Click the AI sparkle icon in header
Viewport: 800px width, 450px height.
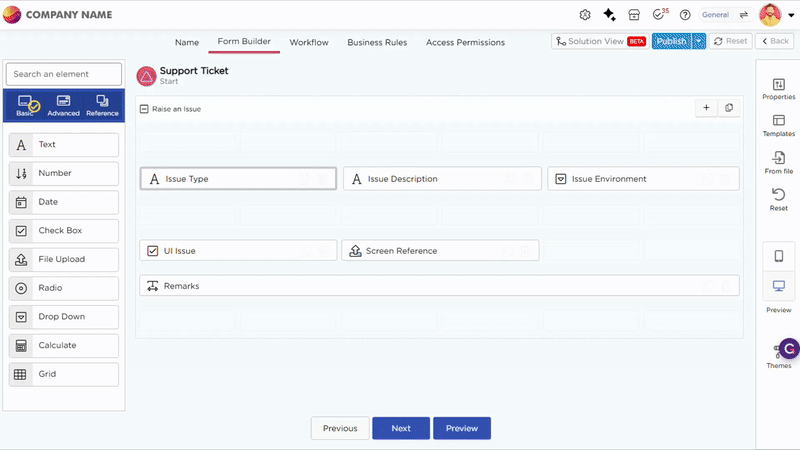[x=609, y=15]
